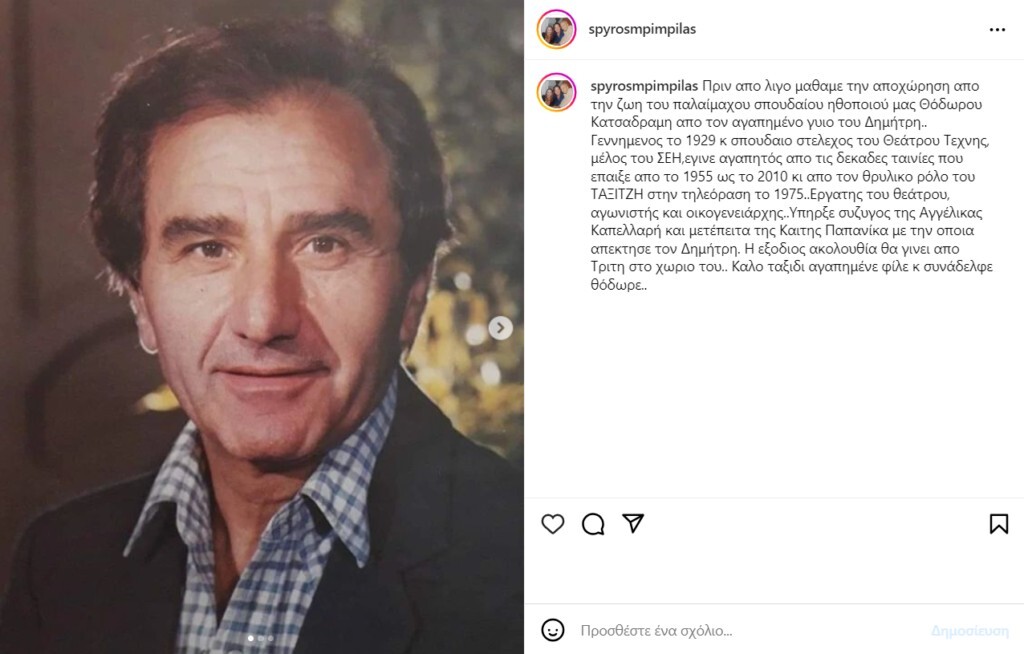Open the three-dot more options menu
This screenshot has height=654, width=1024.
point(997,30)
